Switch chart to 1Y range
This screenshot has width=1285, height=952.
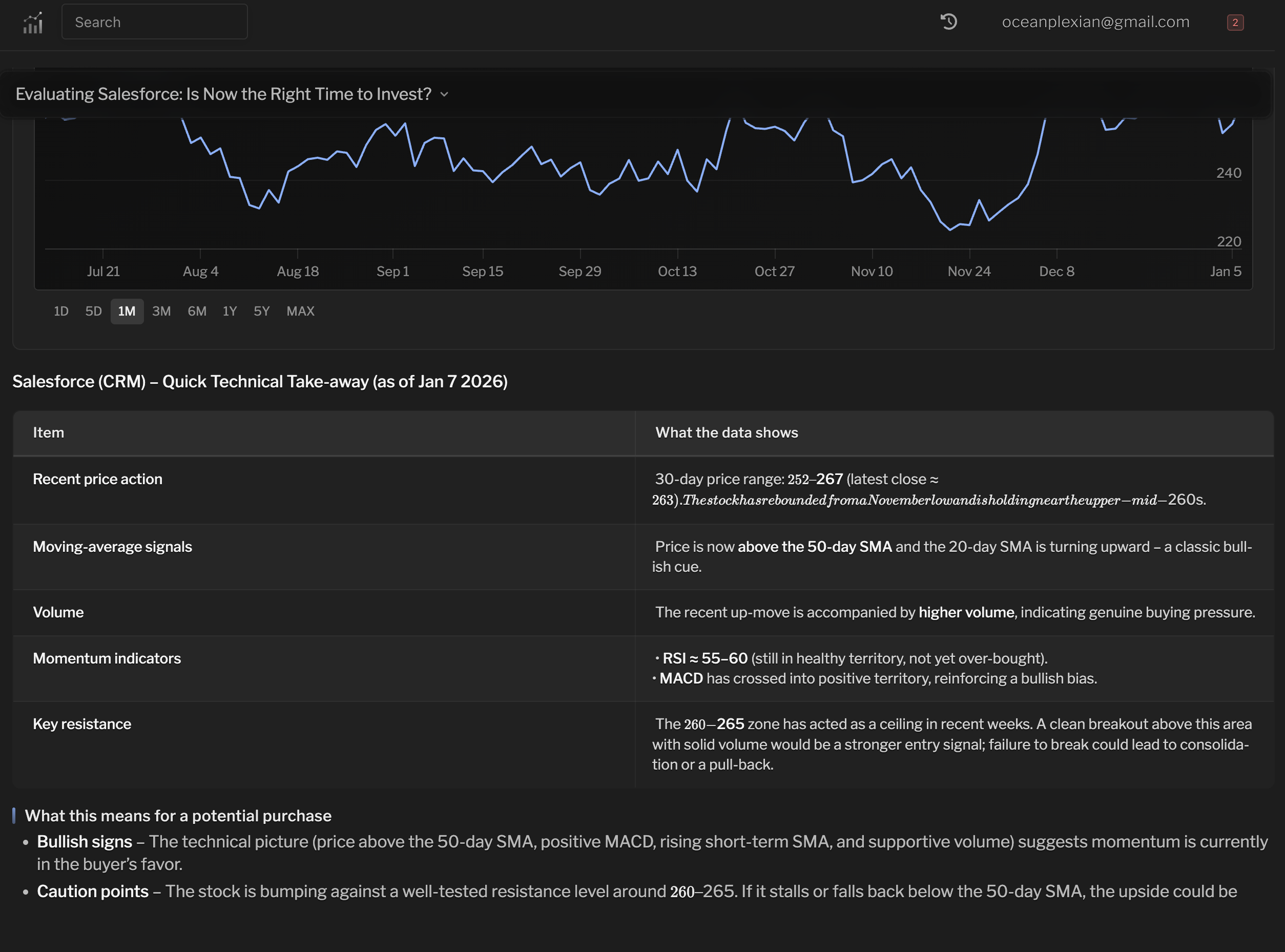tap(230, 311)
